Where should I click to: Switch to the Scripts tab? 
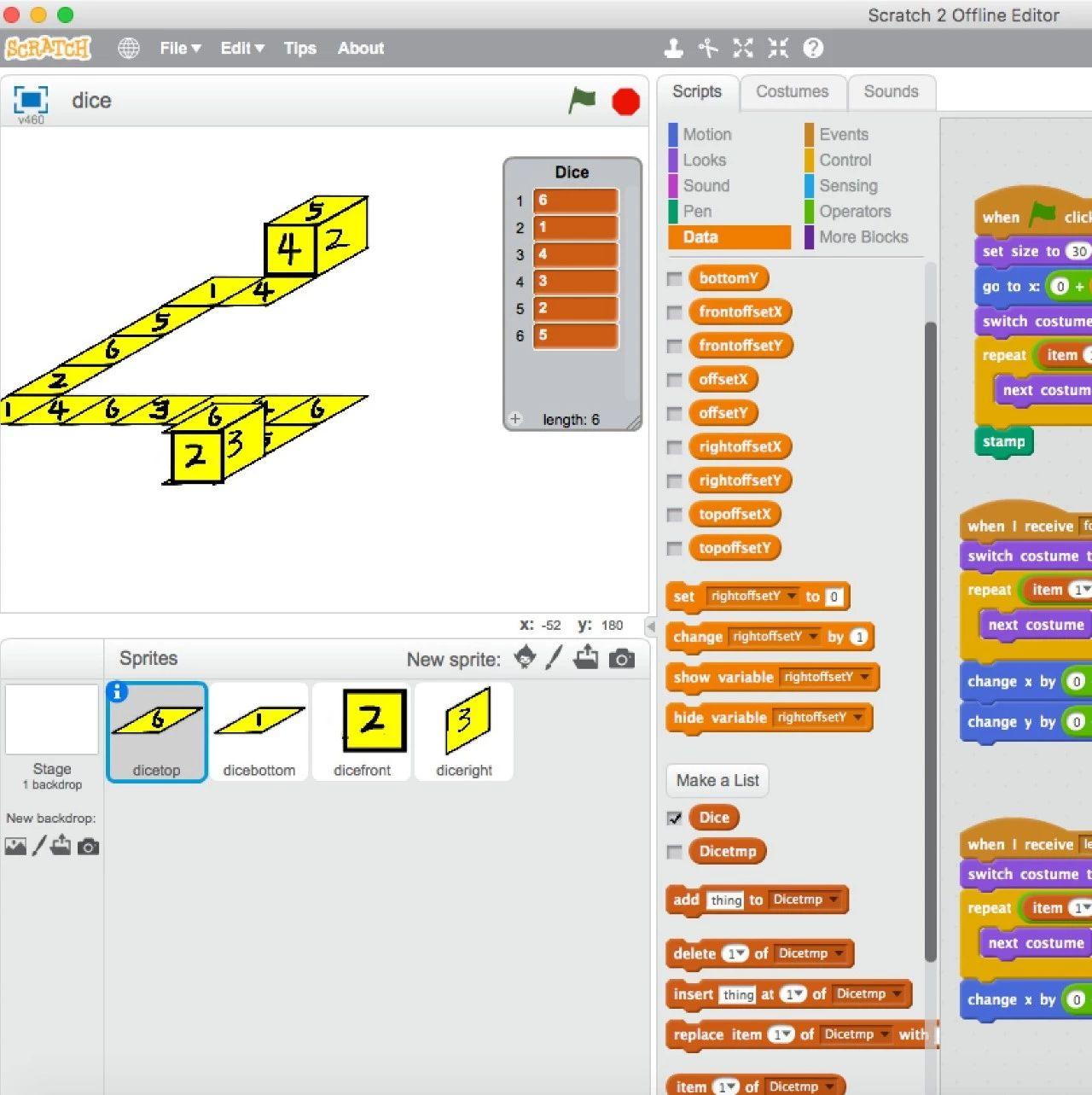[x=697, y=92]
